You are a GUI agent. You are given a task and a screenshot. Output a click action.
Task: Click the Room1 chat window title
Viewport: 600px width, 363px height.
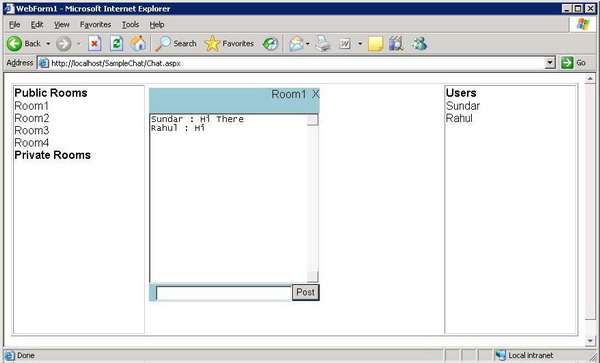point(289,94)
